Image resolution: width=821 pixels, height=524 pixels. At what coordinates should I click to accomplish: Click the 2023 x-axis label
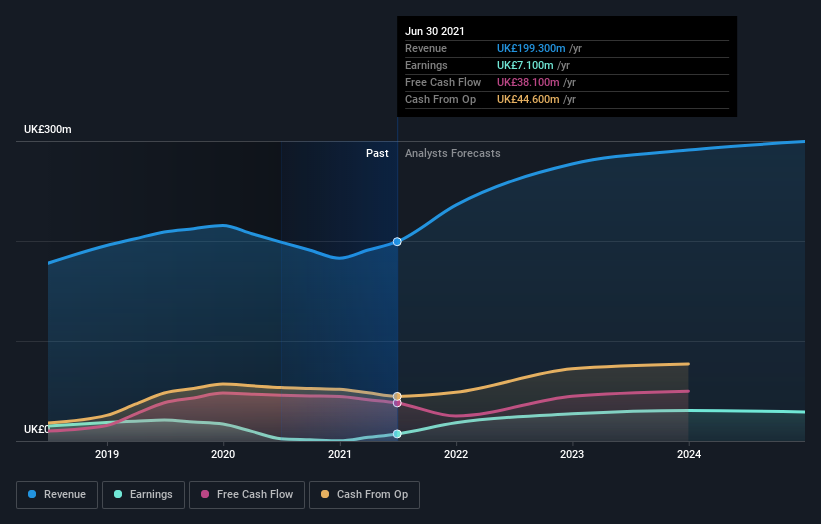[x=572, y=454]
